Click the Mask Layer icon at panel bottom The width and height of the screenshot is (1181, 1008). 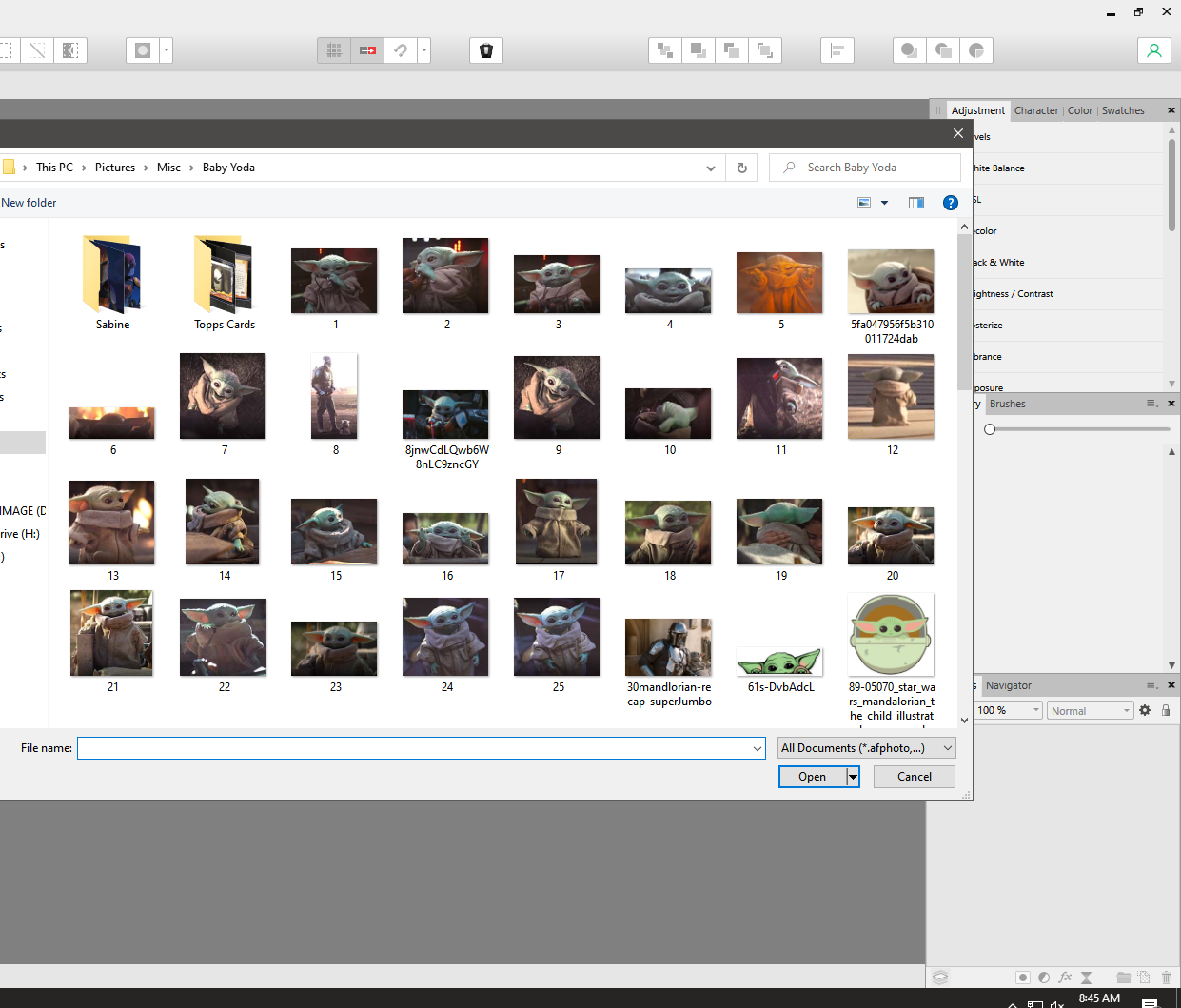click(x=1022, y=978)
